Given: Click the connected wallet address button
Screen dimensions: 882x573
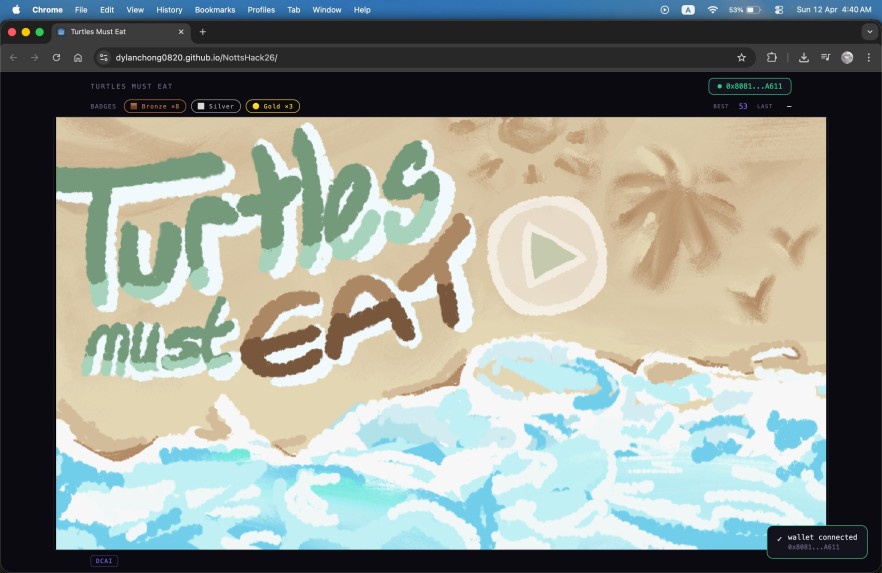Looking at the screenshot, I should (x=750, y=86).
